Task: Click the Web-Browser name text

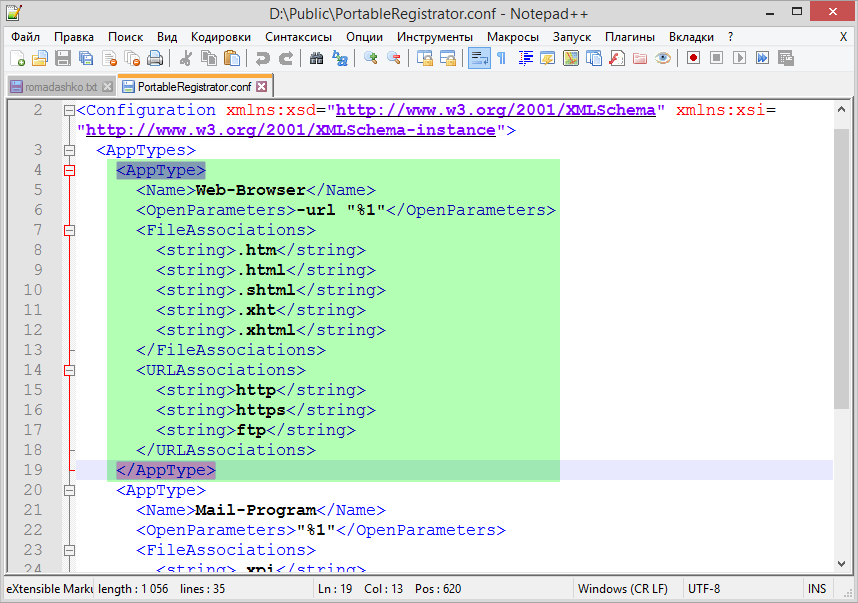Action: [251, 190]
